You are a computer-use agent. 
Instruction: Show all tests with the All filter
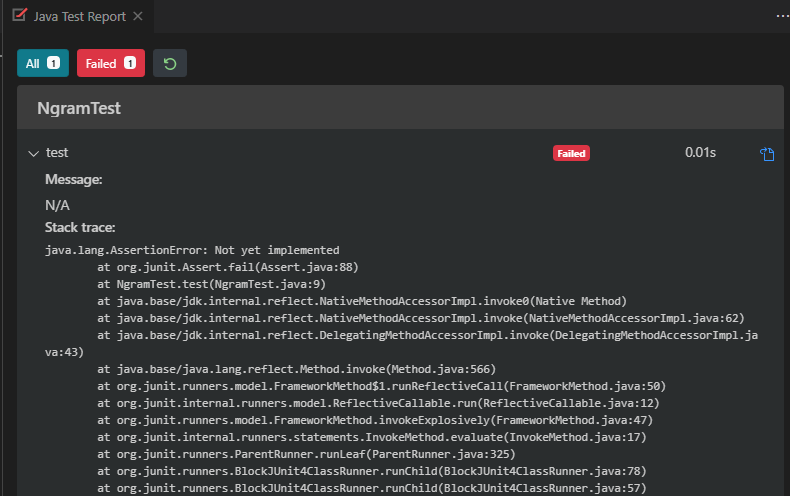[x=43, y=63]
